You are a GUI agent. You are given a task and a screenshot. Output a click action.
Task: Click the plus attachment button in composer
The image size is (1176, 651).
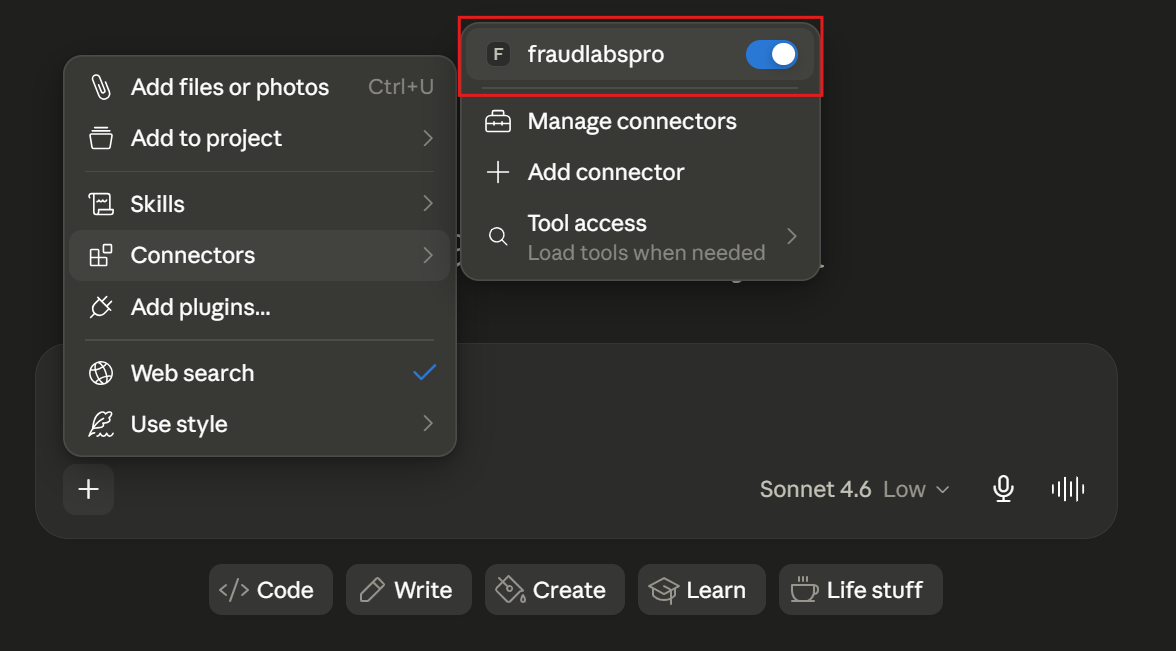(88, 489)
